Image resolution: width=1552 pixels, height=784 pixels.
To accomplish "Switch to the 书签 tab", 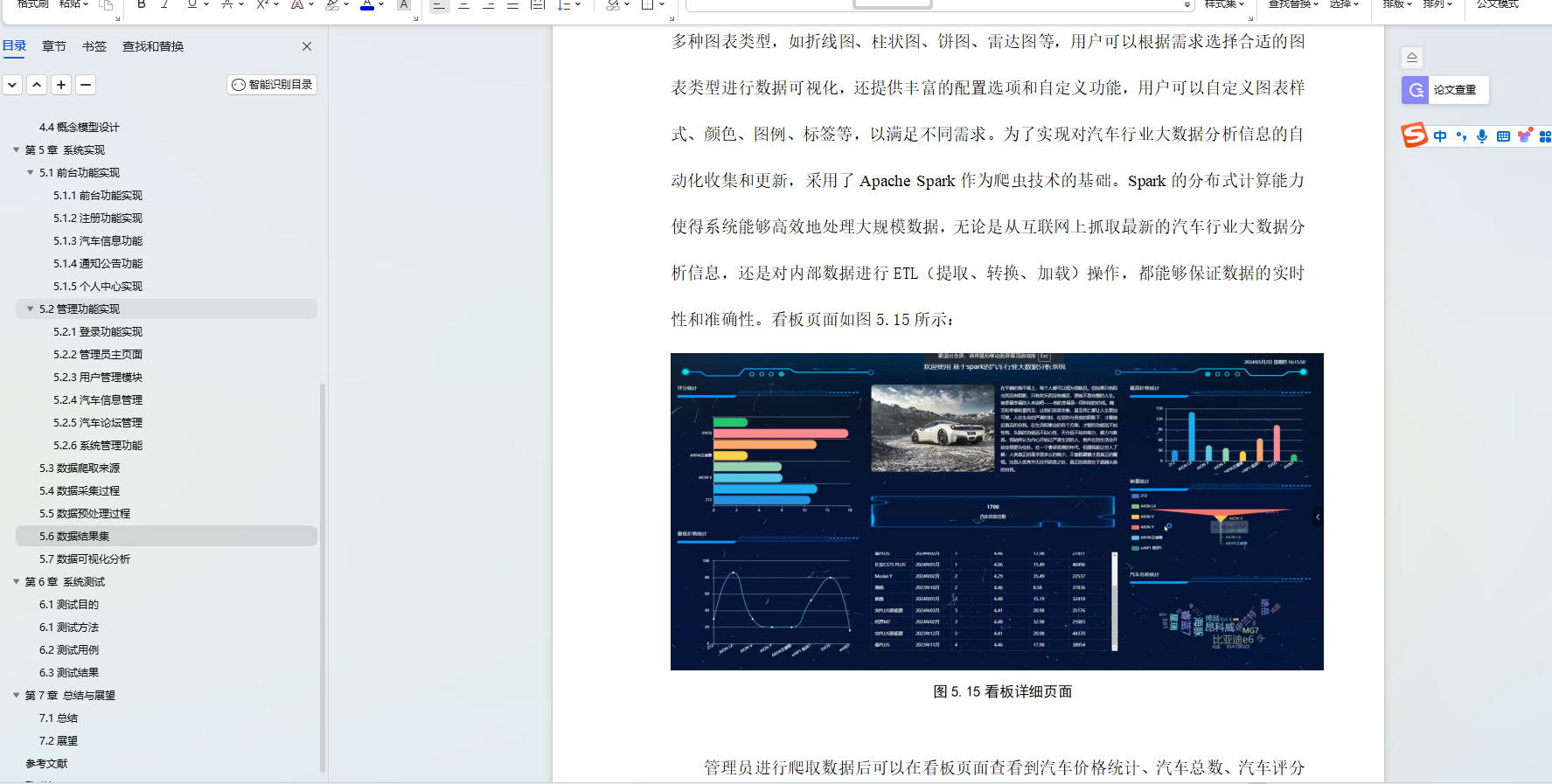I will [x=94, y=46].
